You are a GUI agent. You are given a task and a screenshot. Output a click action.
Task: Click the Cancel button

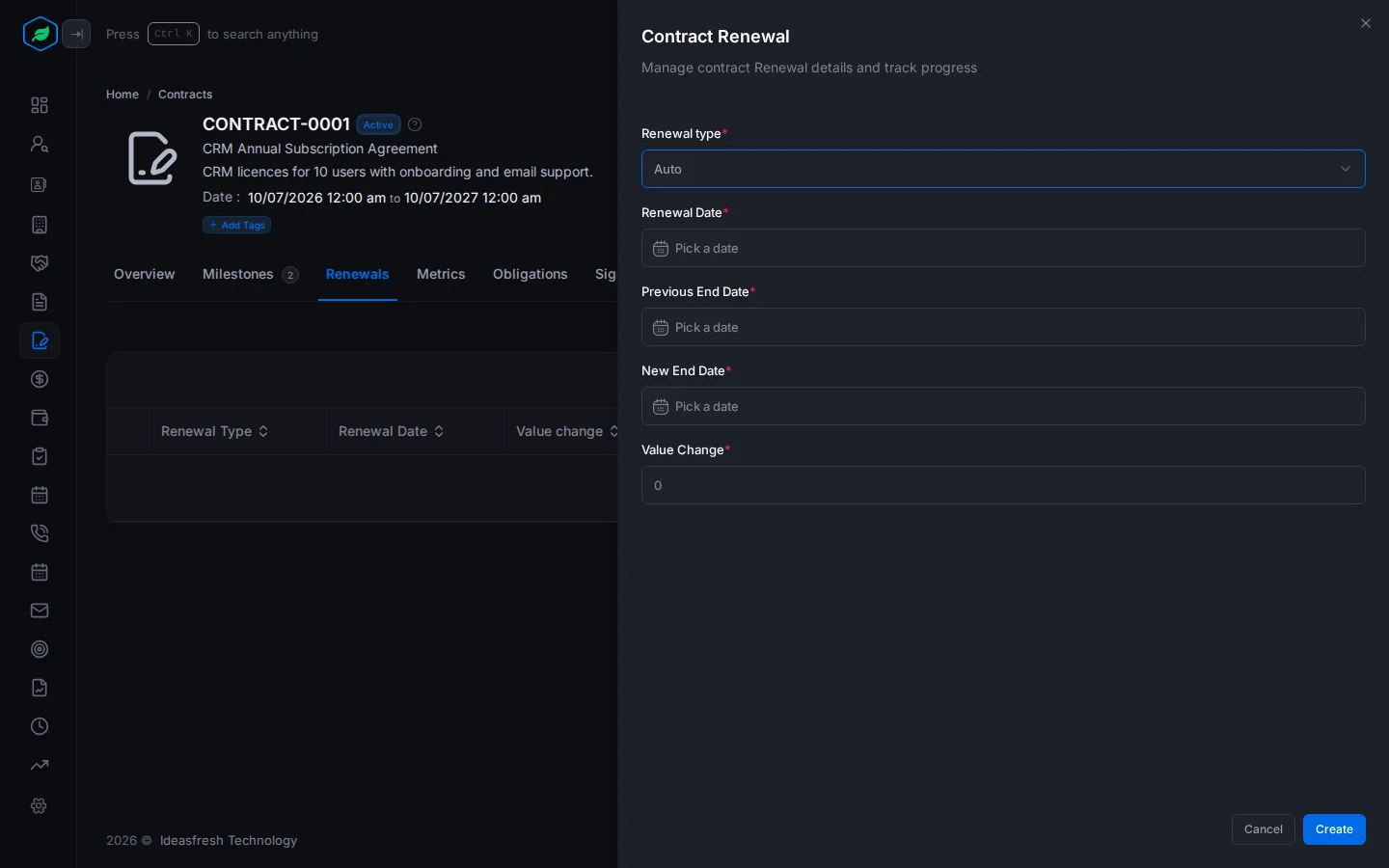[x=1264, y=829]
